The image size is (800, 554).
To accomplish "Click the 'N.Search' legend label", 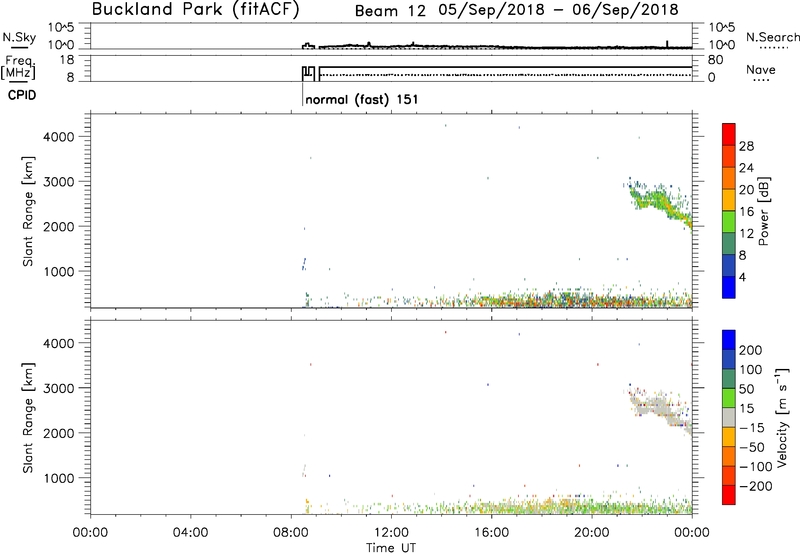I will tap(773, 37).
